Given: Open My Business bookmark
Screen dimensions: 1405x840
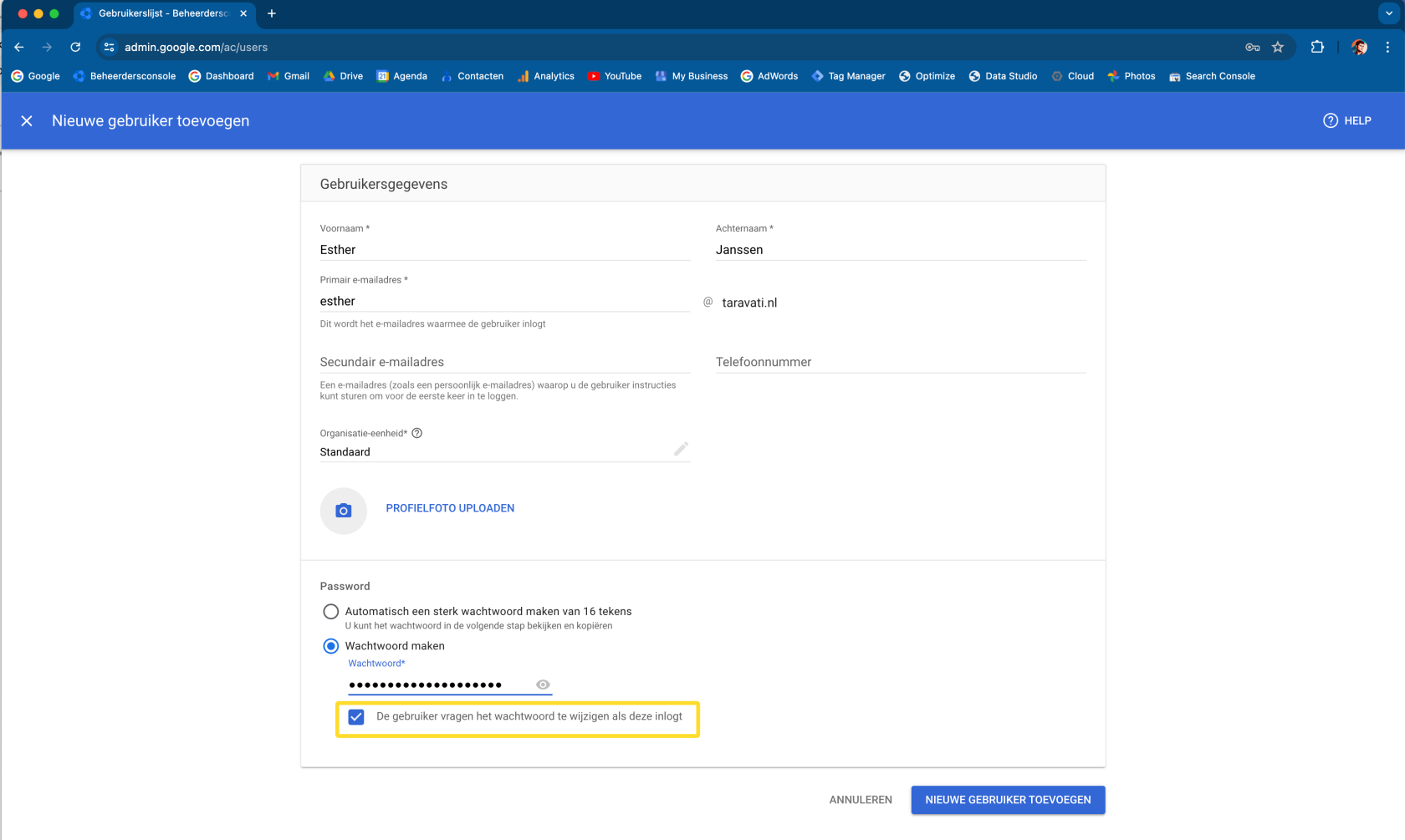Looking at the screenshot, I should pos(692,76).
